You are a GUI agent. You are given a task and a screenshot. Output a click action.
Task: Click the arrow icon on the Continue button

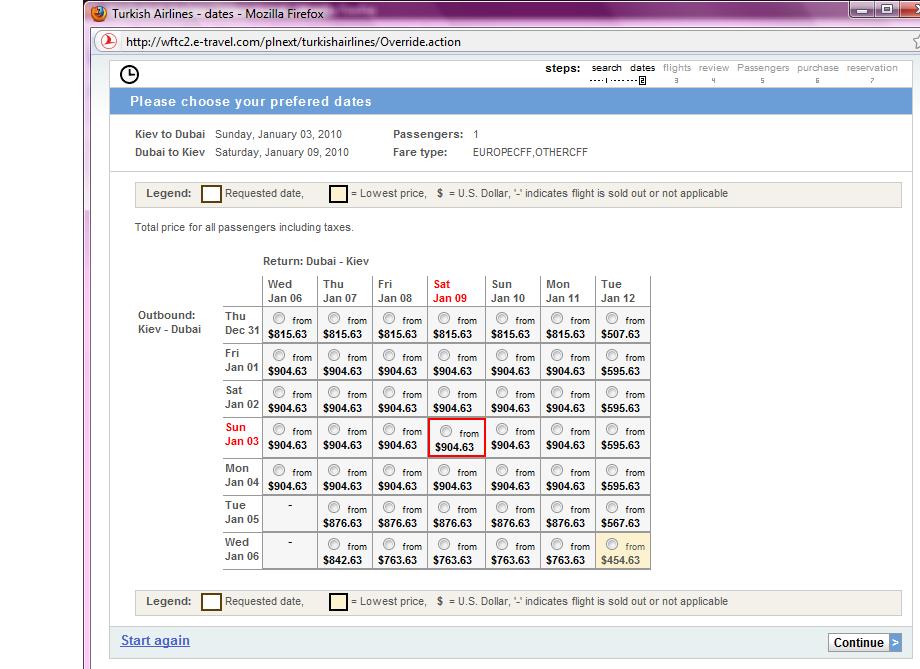895,643
